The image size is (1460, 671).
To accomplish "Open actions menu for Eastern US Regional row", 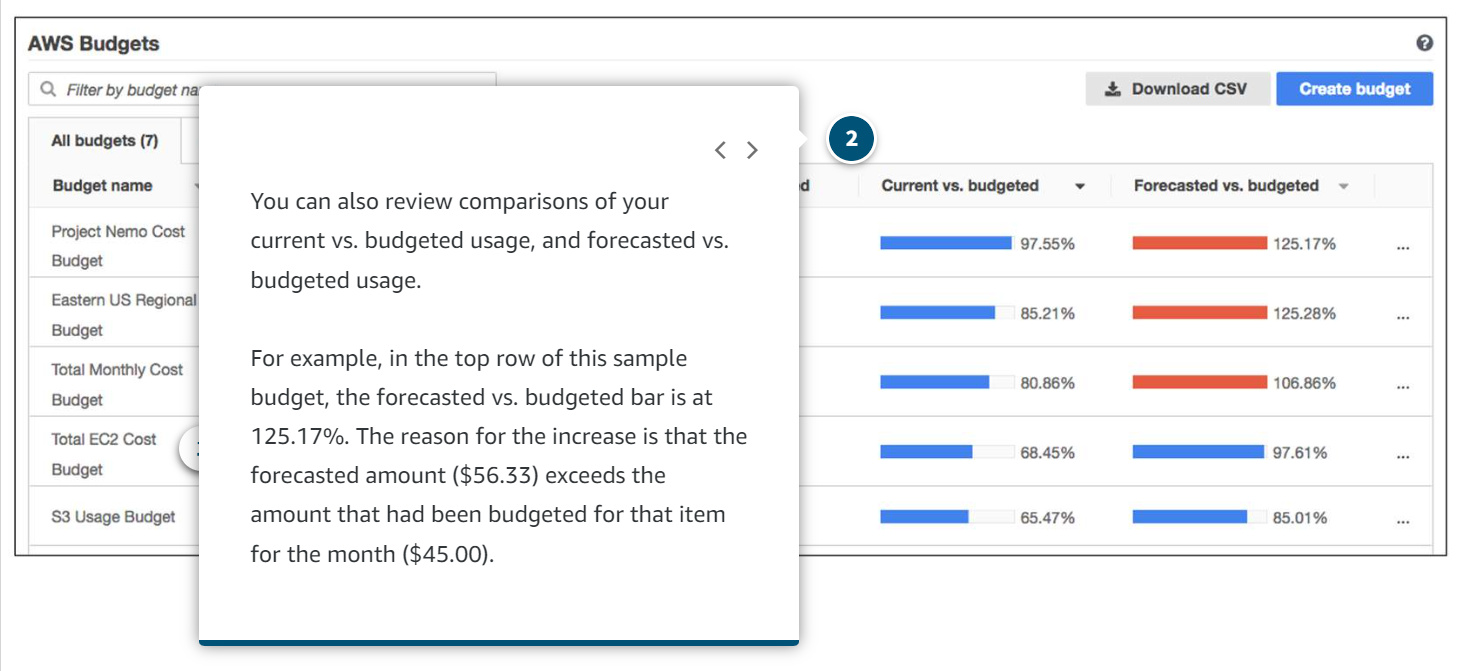I will [x=1402, y=315].
